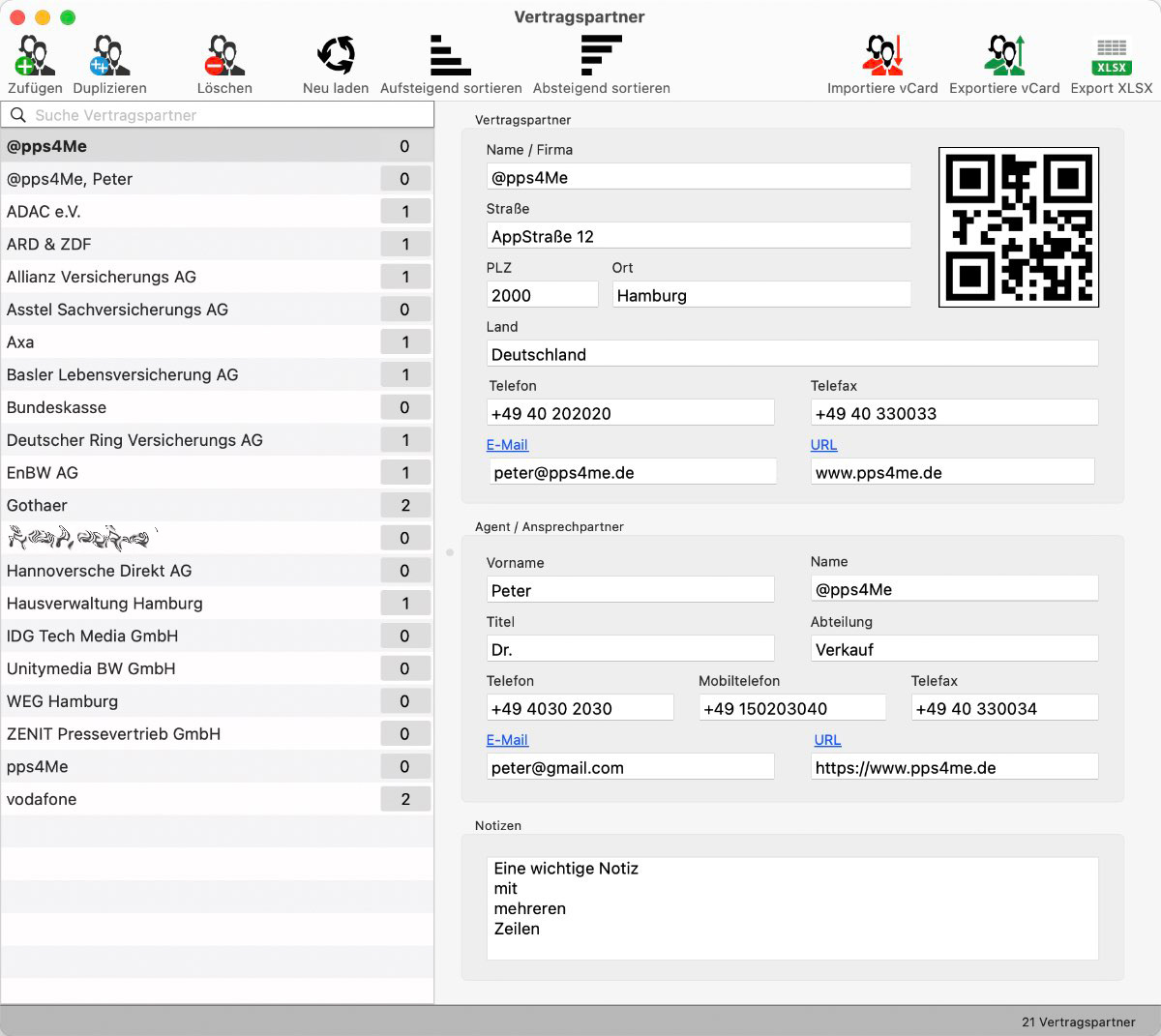Maximize the Vertragspartner window
This screenshot has width=1161, height=1036.
68,17
